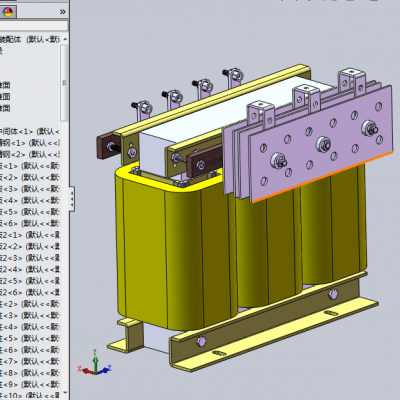The image size is (400, 400).
Task: Select the hex bolt on the lower bracket left
Action: pyautogui.click(x=201, y=341)
